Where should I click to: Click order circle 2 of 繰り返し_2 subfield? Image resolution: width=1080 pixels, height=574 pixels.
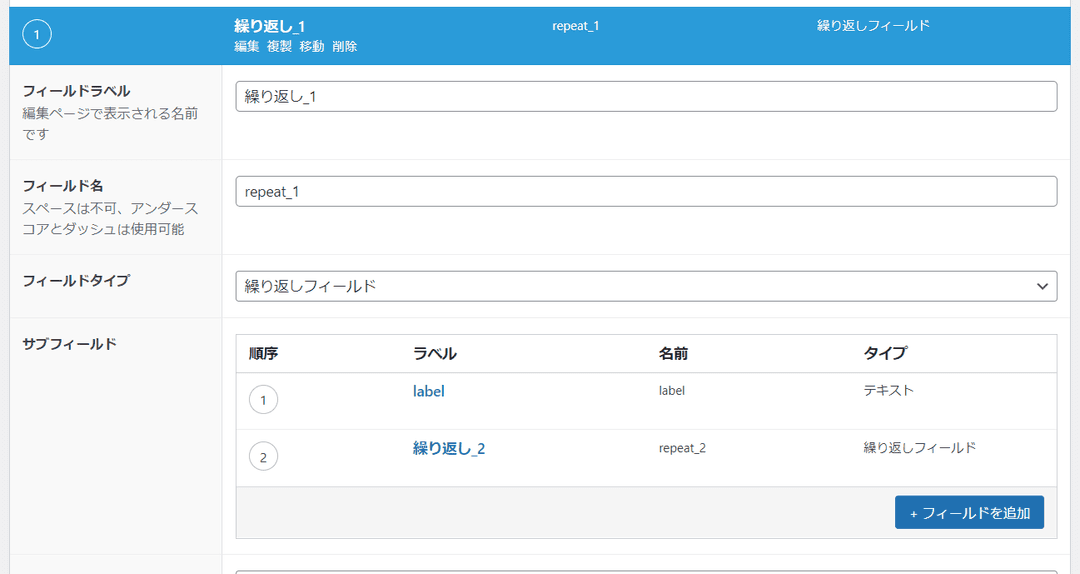click(x=263, y=457)
